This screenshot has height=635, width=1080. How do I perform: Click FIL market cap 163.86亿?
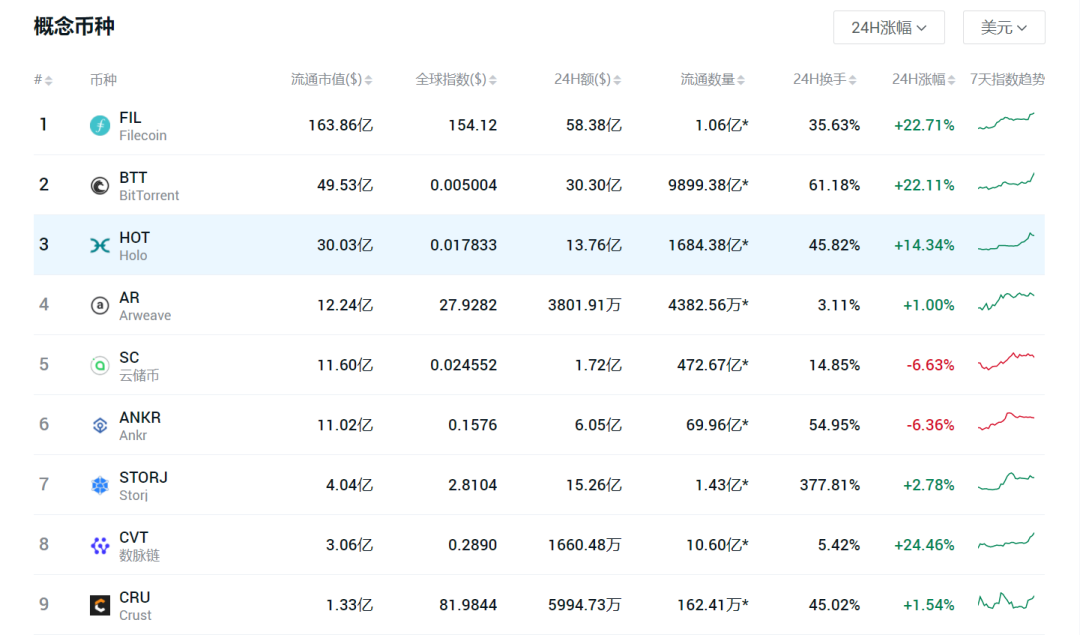coord(340,125)
